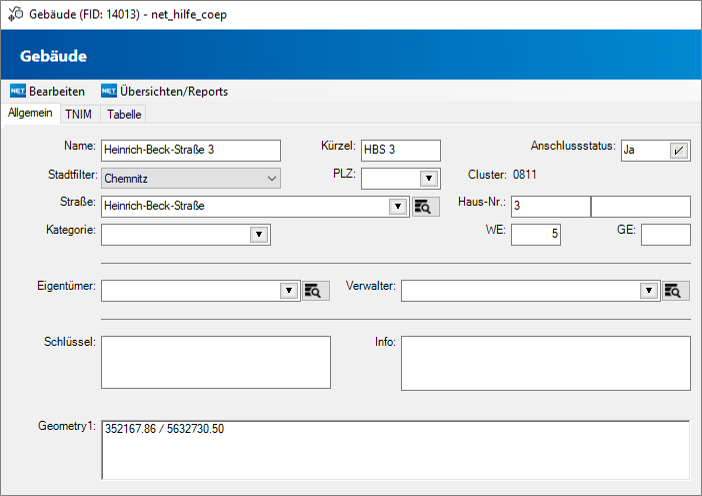The width and height of the screenshot is (702, 496).
Task: Expand the Eigentümer dropdown arrow
Action: (289, 291)
